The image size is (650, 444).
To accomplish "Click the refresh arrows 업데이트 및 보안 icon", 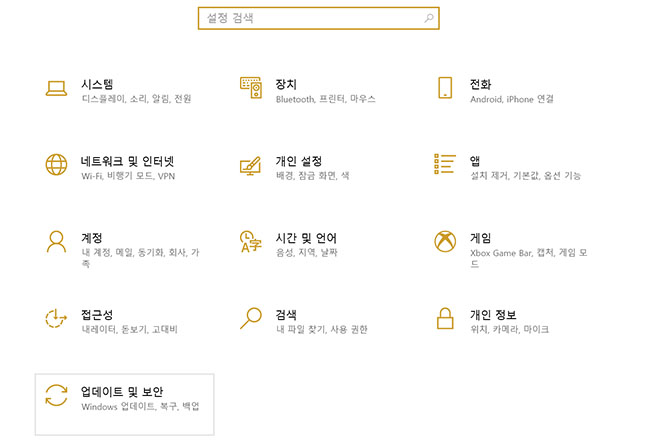I will point(56,396).
